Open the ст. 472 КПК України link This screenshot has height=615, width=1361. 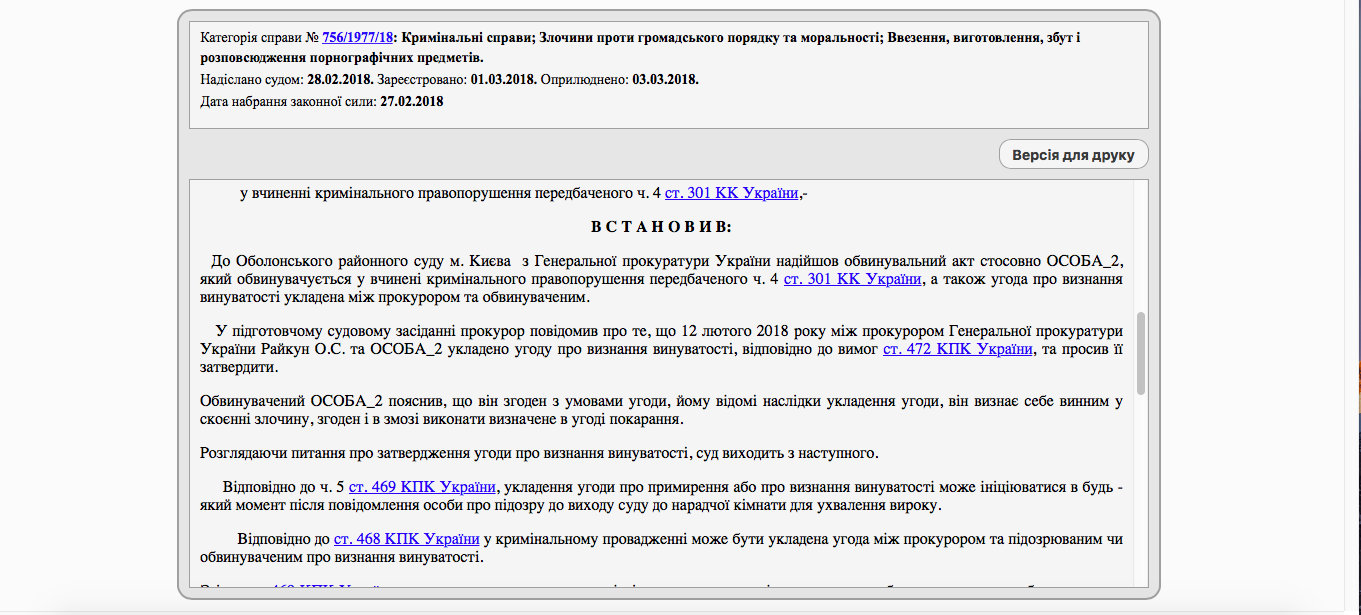tap(957, 349)
